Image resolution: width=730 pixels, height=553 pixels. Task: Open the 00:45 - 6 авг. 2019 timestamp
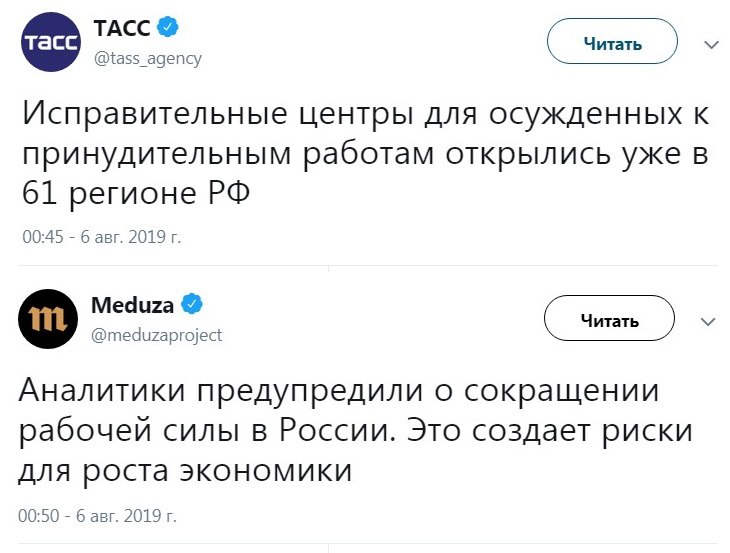click(101, 237)
